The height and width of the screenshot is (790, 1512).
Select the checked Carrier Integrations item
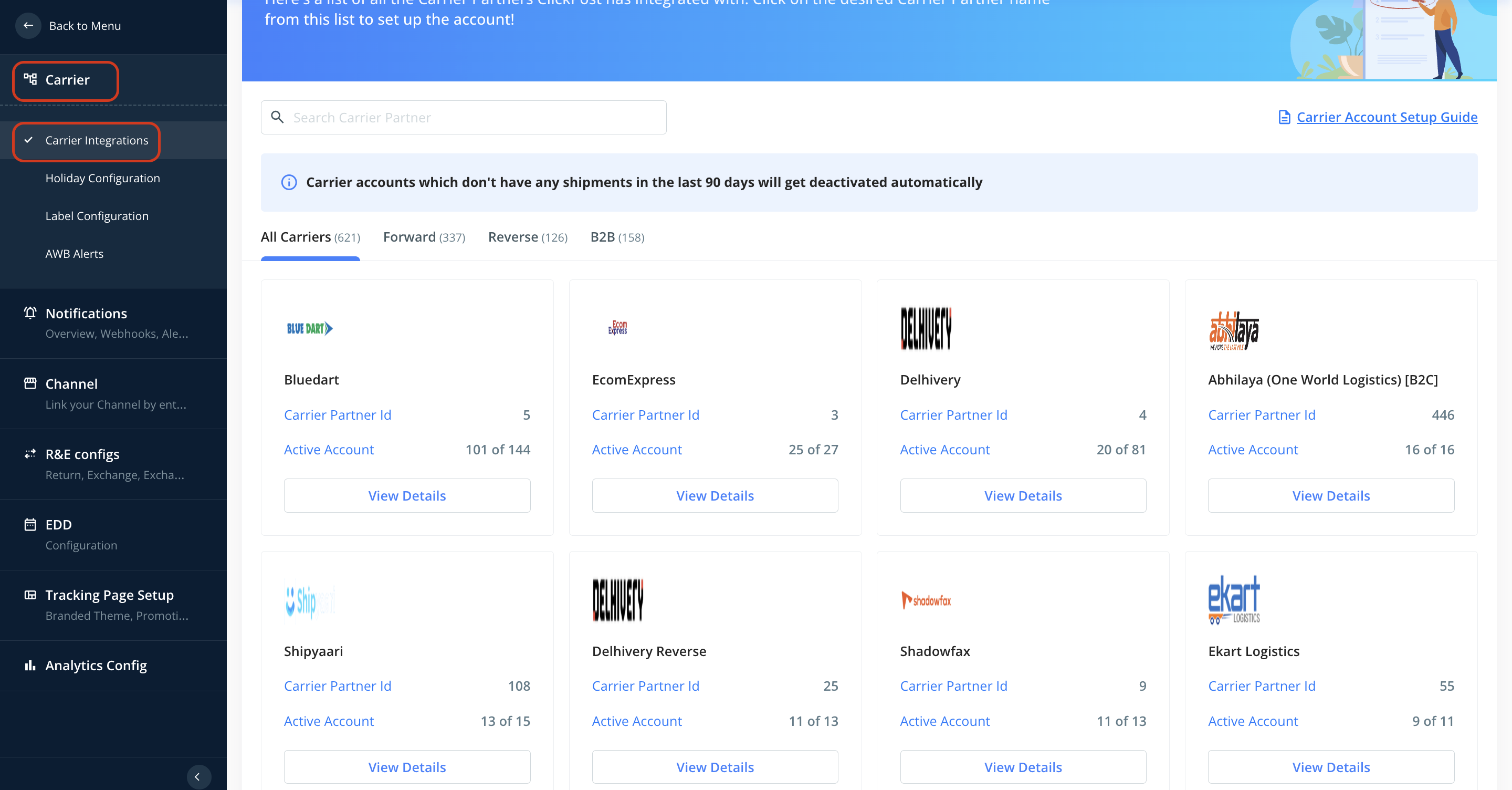pyautogui.click(x=97, y=140)
